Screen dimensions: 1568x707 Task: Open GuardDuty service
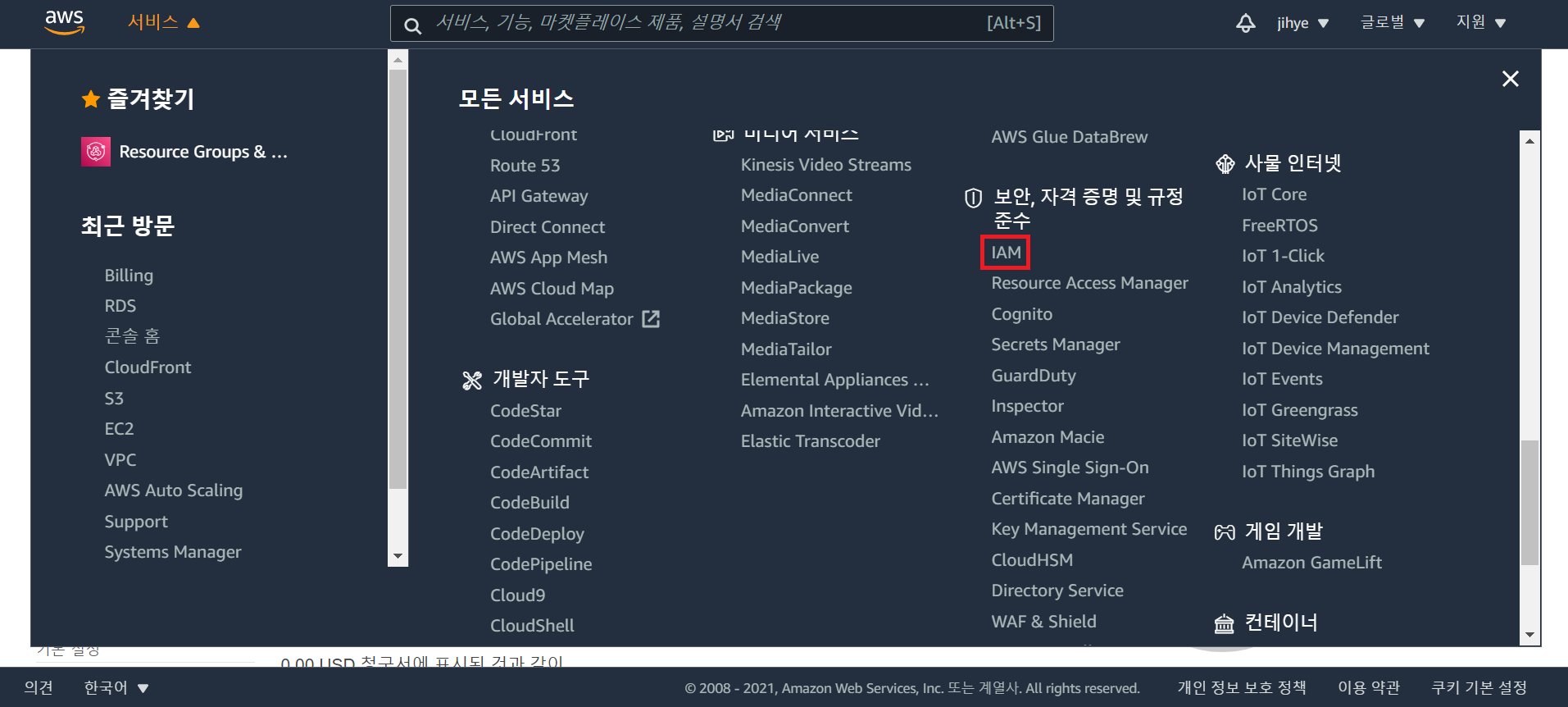pos(1033,376)
